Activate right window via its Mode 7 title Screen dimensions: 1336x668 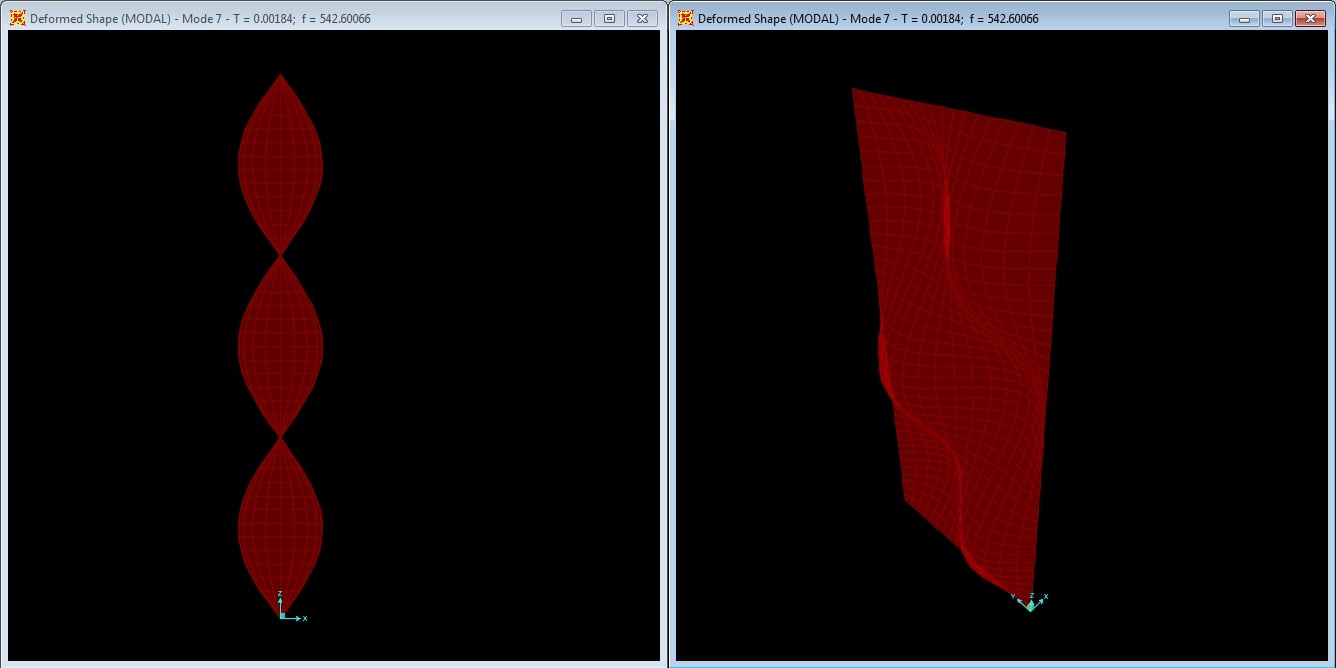click(868, 19)
